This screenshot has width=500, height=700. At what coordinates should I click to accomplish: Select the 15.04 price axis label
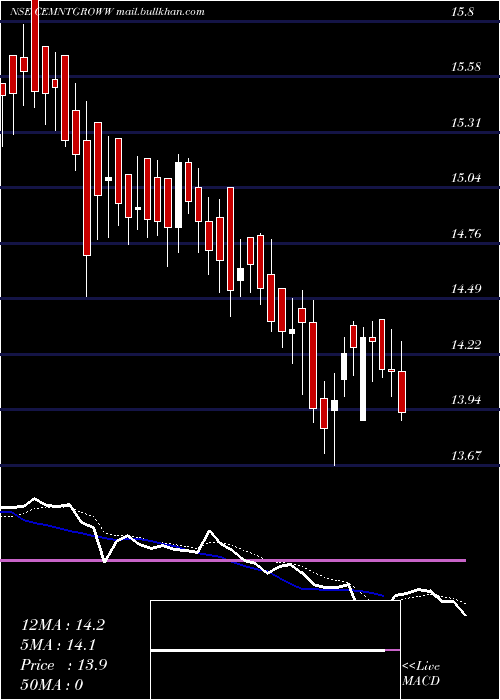466,179
